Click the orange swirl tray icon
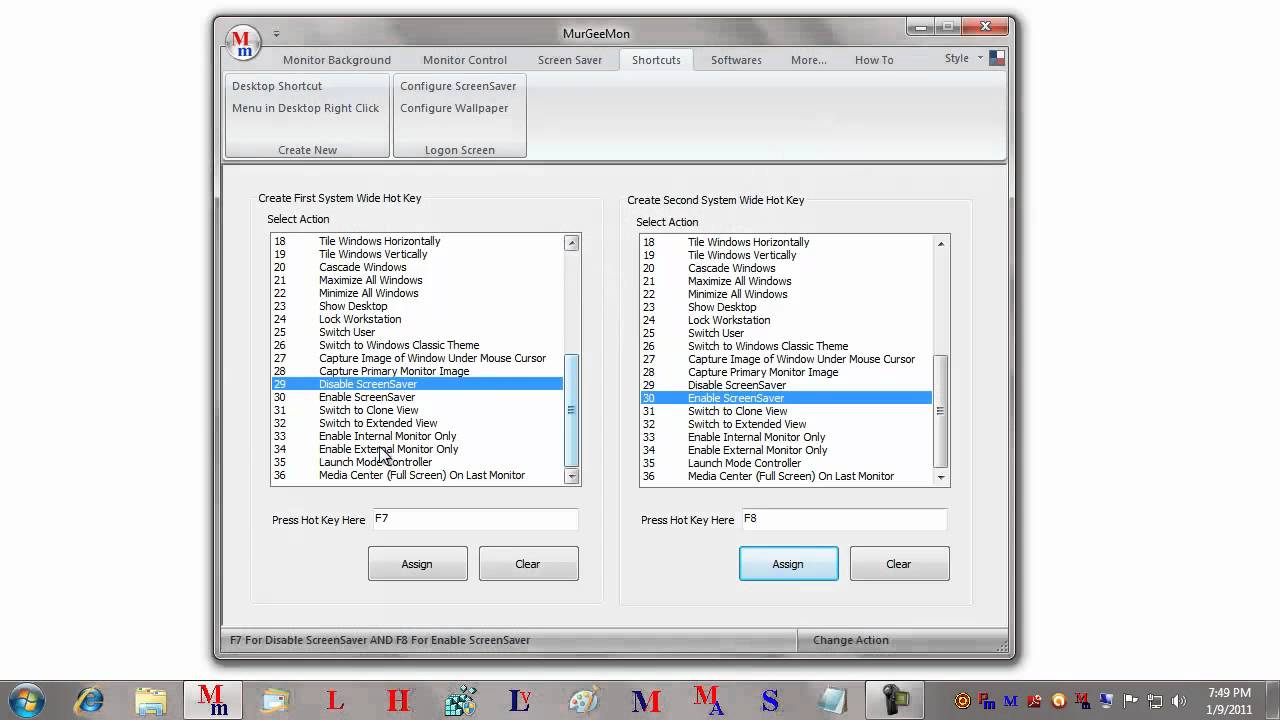 click(1059, 701)
